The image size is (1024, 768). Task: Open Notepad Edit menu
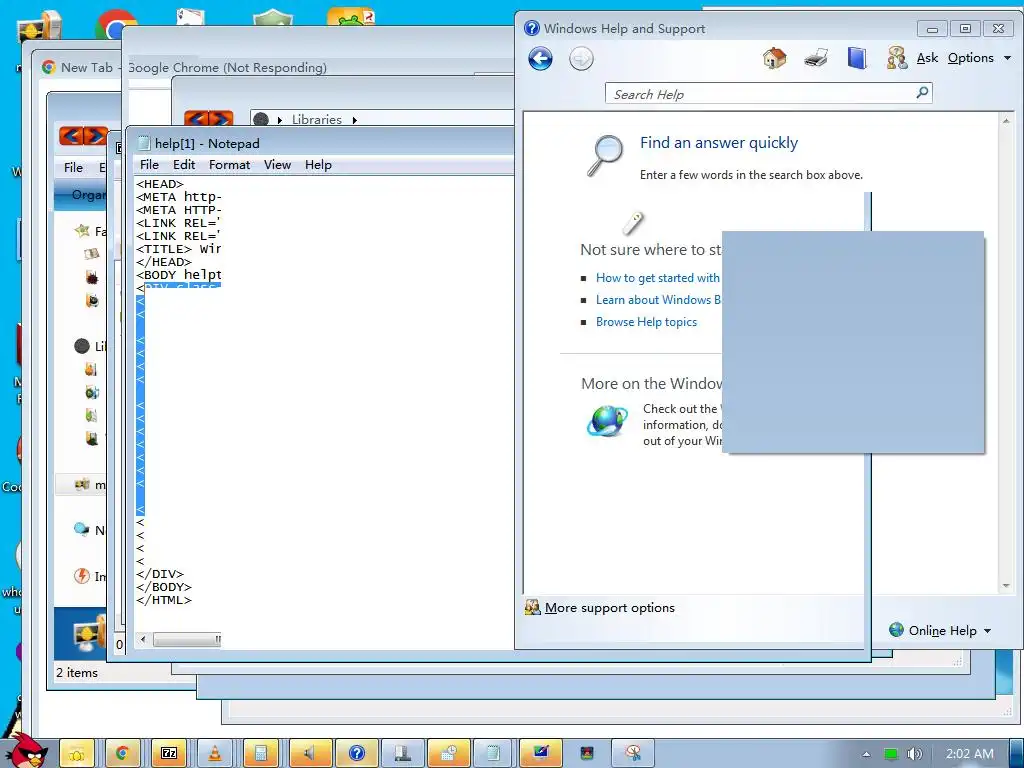click(184, 165)
